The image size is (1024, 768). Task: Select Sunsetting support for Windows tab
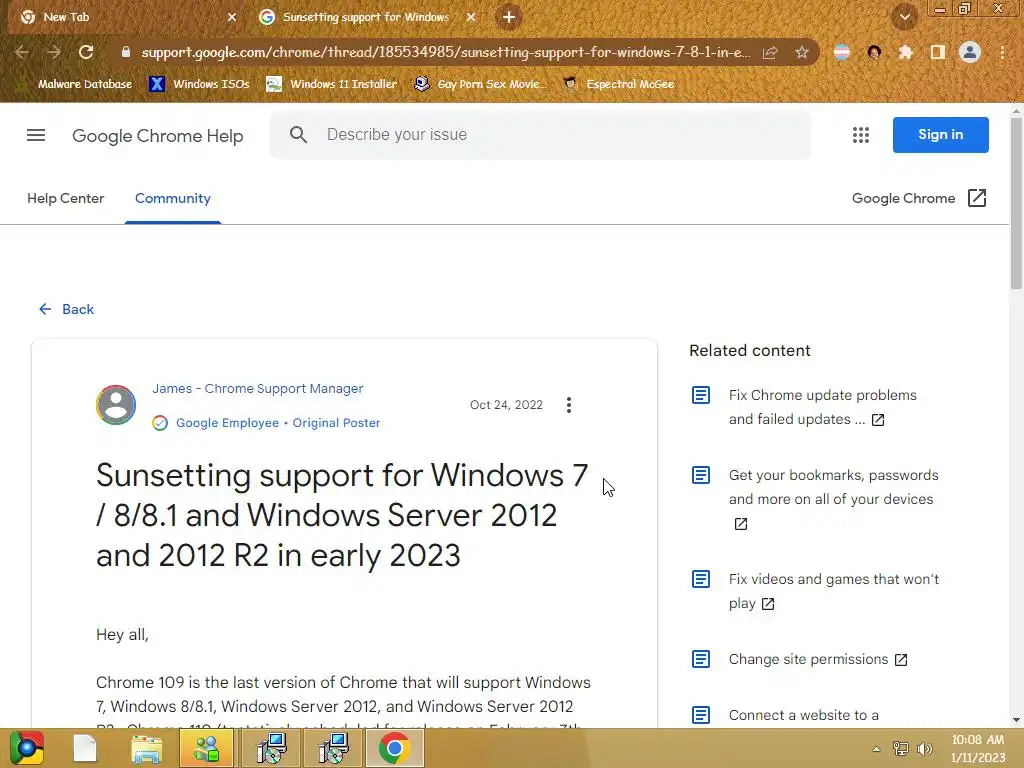pos(366,17)
